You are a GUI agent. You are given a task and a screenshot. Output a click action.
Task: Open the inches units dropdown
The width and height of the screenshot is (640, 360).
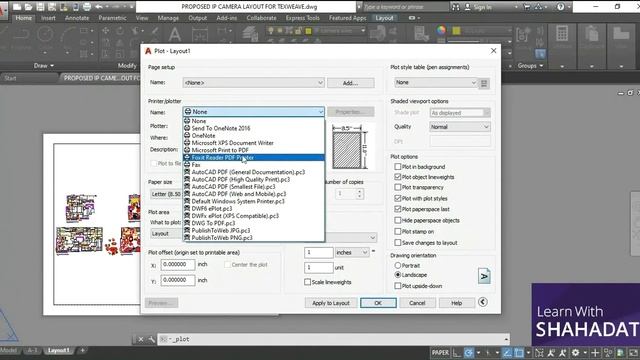352,253
